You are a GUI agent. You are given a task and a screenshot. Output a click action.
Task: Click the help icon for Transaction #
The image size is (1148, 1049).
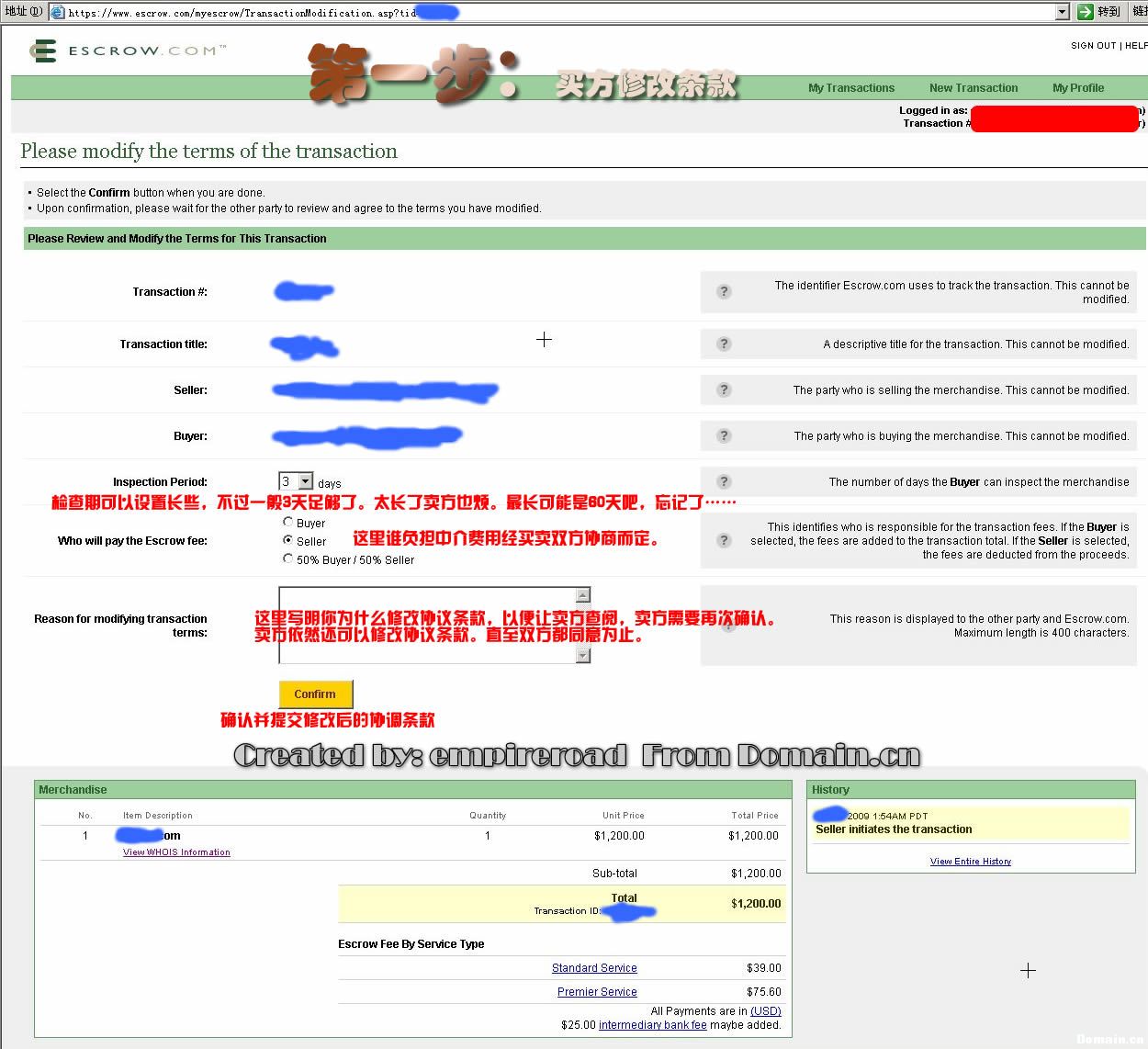[724, 292]
